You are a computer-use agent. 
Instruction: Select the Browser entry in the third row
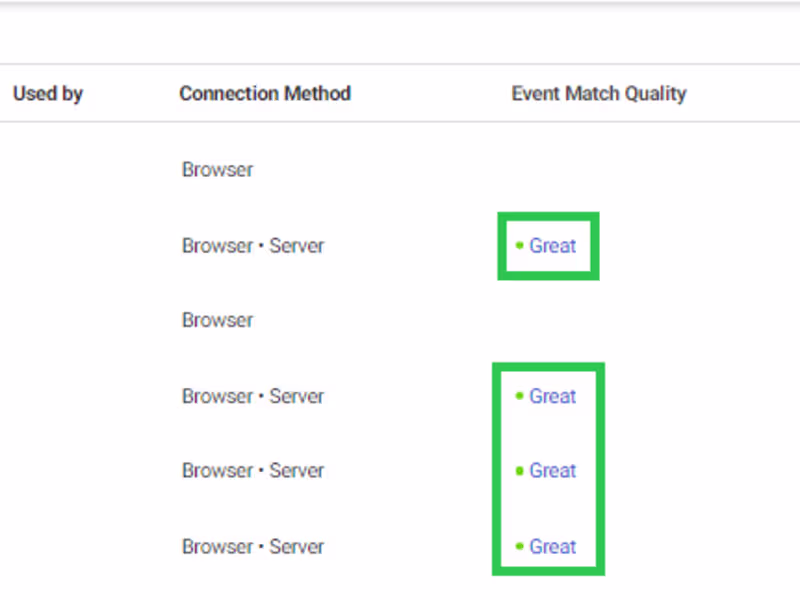pos(217,320)
